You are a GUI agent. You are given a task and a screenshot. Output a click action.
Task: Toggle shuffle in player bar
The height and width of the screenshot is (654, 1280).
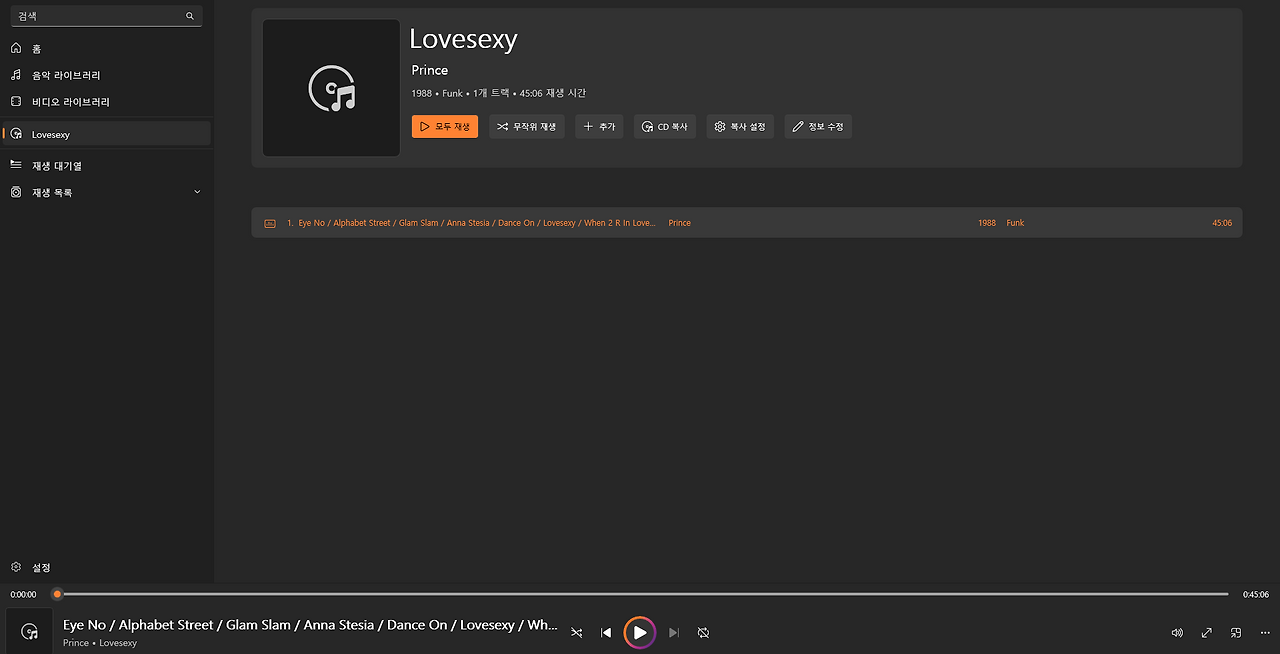pyautogui.click(x=577, y=633)
